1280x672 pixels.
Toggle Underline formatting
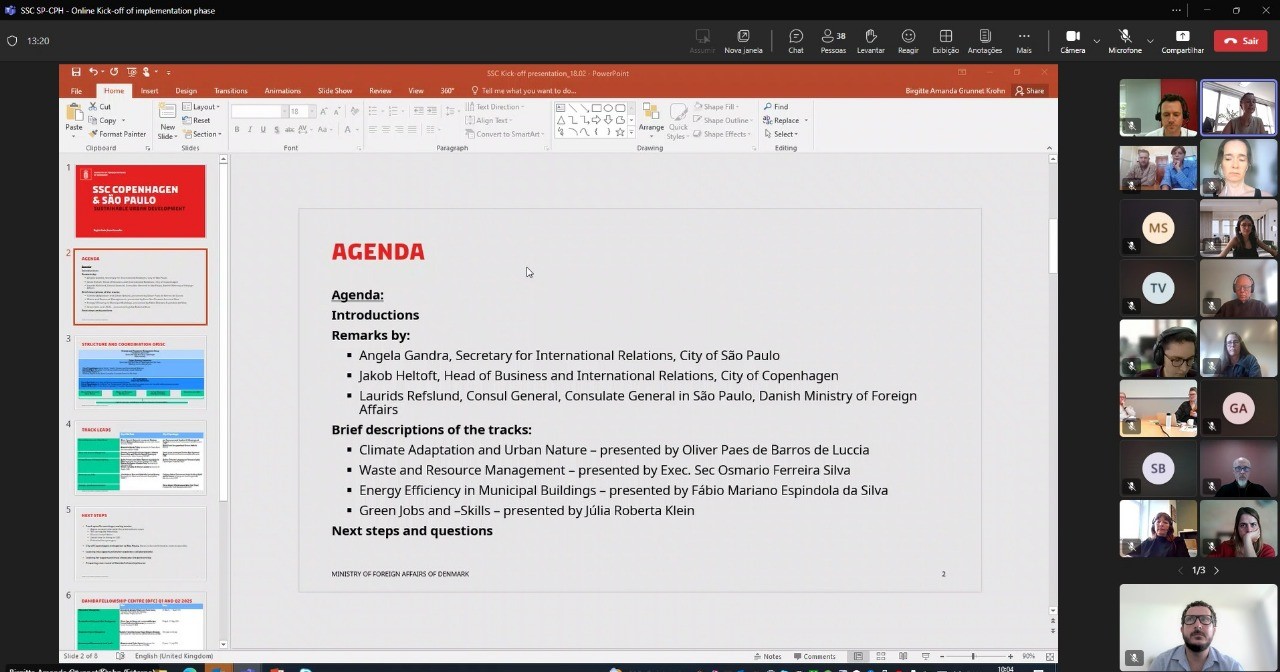point(263,130)
